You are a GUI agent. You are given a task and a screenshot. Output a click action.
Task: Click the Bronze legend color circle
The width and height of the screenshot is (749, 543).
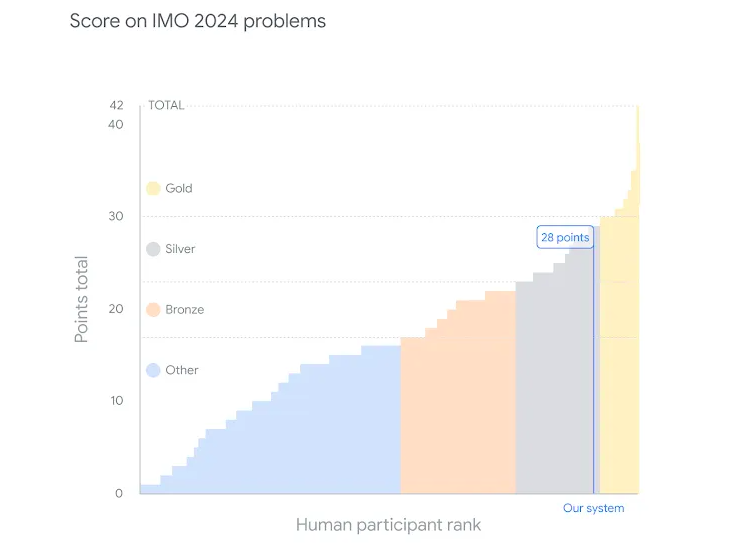pyautogui.click(x=153, y=309)
